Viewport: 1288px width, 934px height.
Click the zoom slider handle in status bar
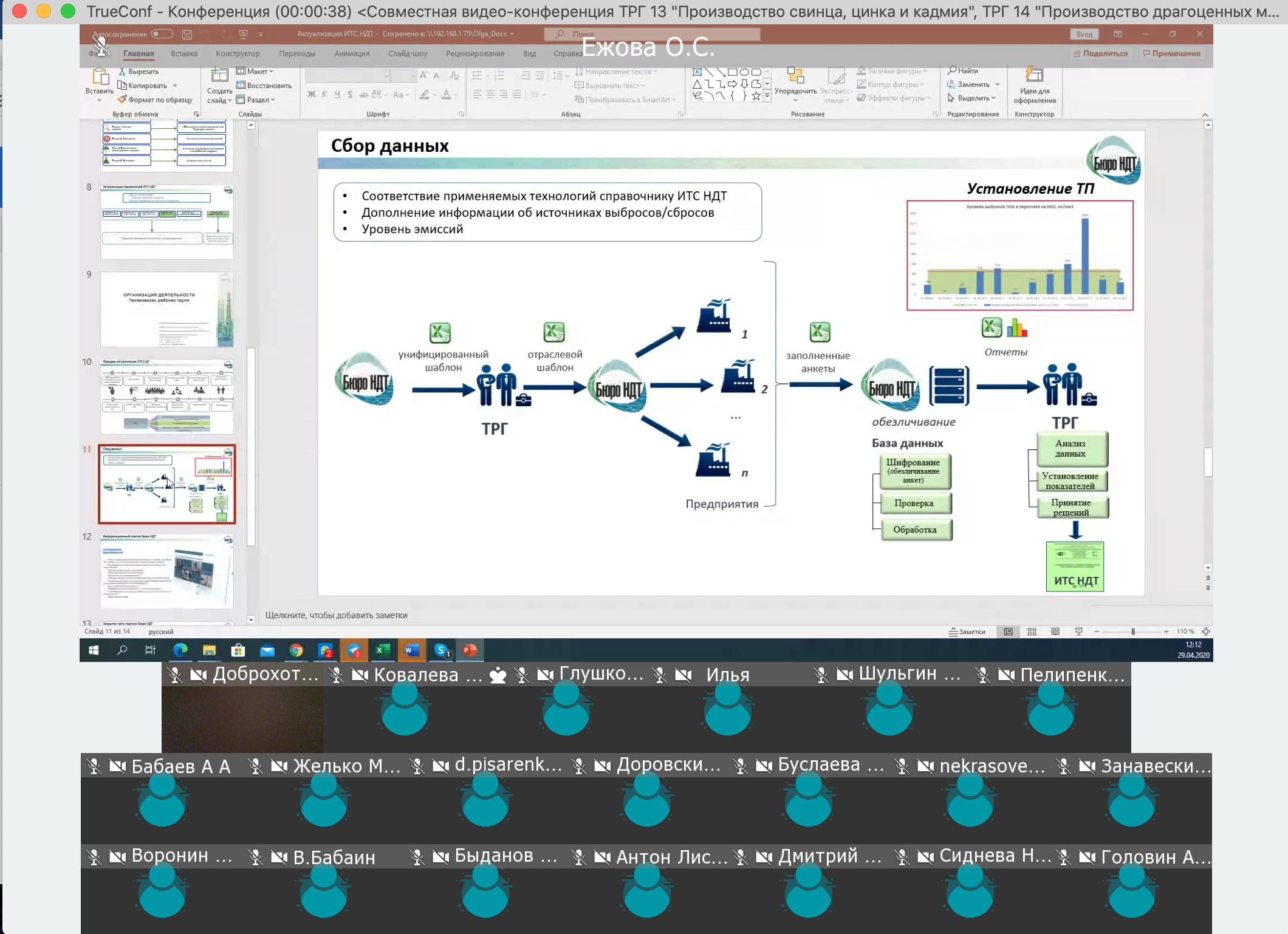(1133, 632)
